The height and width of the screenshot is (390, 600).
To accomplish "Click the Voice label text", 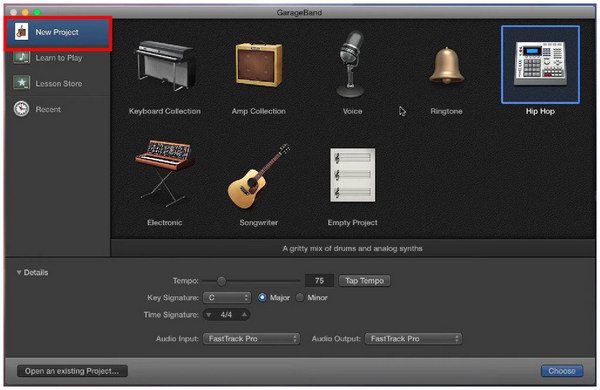I will 352,111.
